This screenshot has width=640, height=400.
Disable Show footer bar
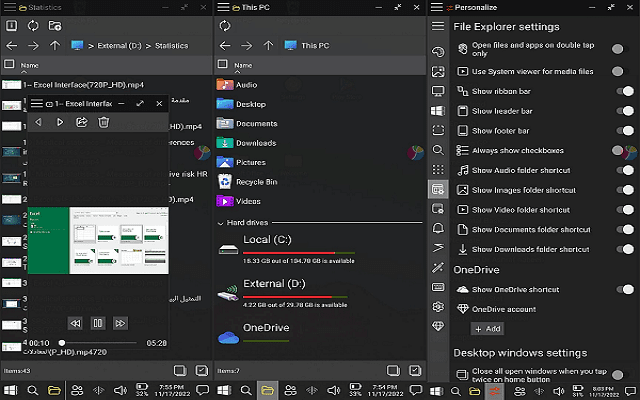tap(625, 131)
